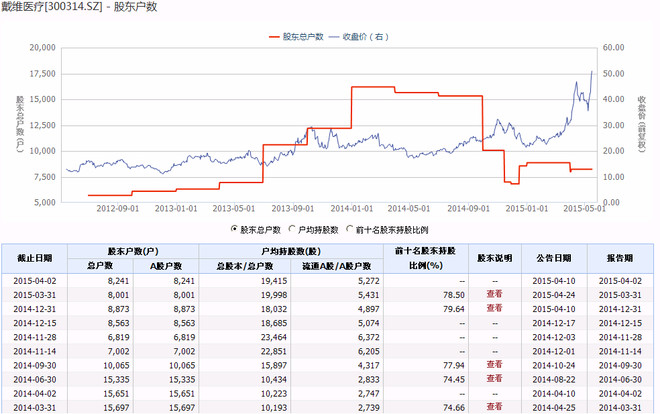
Task: Select the 2014-09-30 截止日期 cell
Action: click(35, 365)
